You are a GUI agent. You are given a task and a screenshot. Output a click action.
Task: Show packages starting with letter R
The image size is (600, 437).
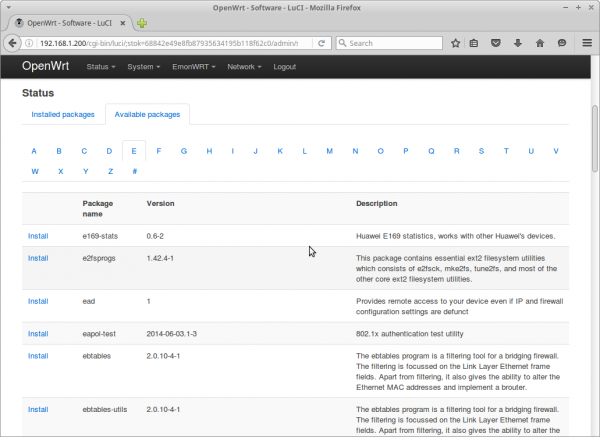457,151
